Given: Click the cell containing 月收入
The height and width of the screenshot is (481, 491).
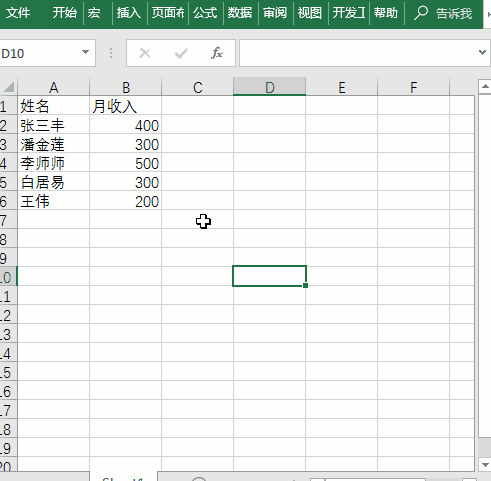Looking at the screenshot, I should pyautogui.click(x=126, y=106).
